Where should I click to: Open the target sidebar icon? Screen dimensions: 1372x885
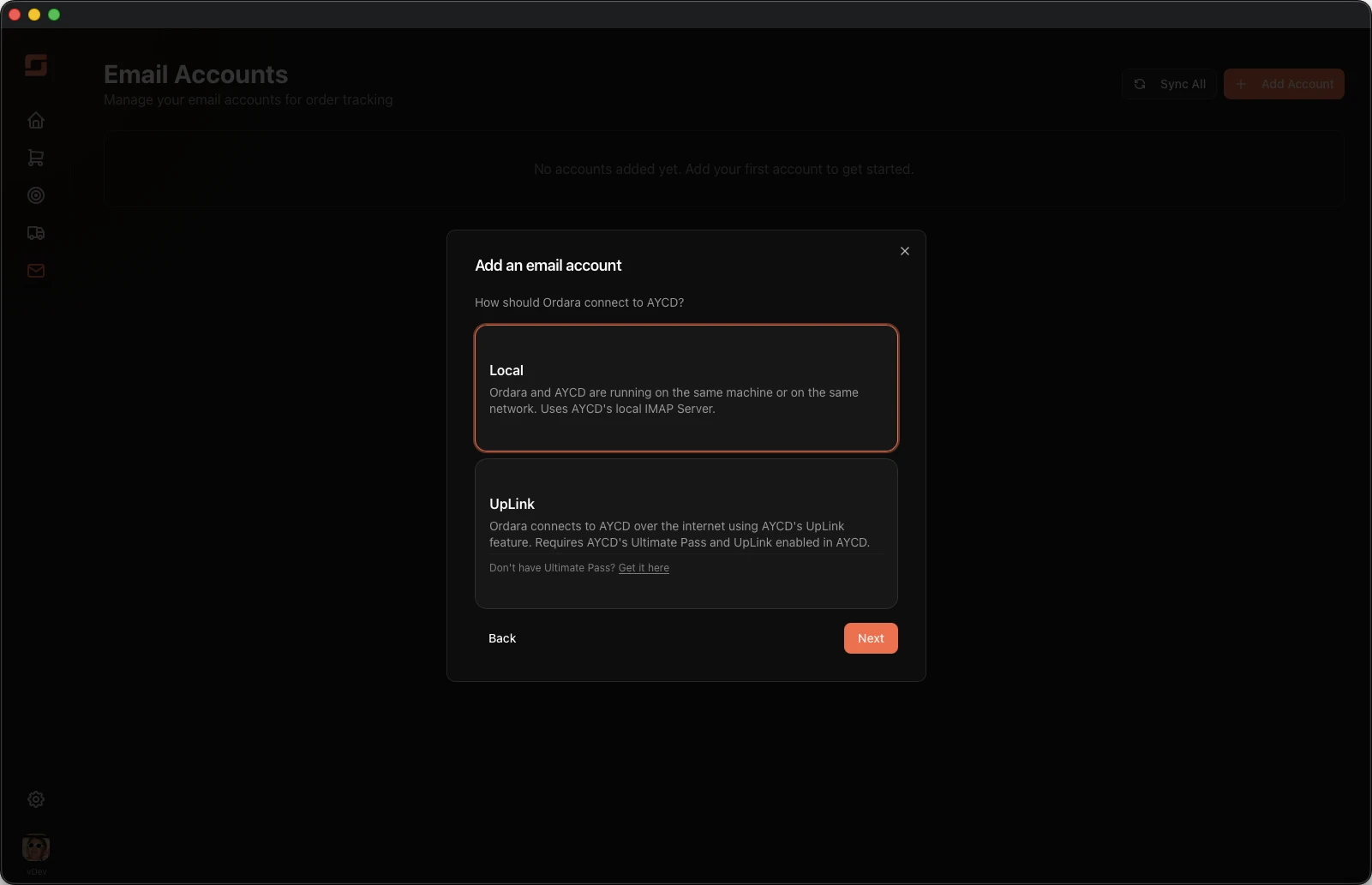tap(36, 195)
